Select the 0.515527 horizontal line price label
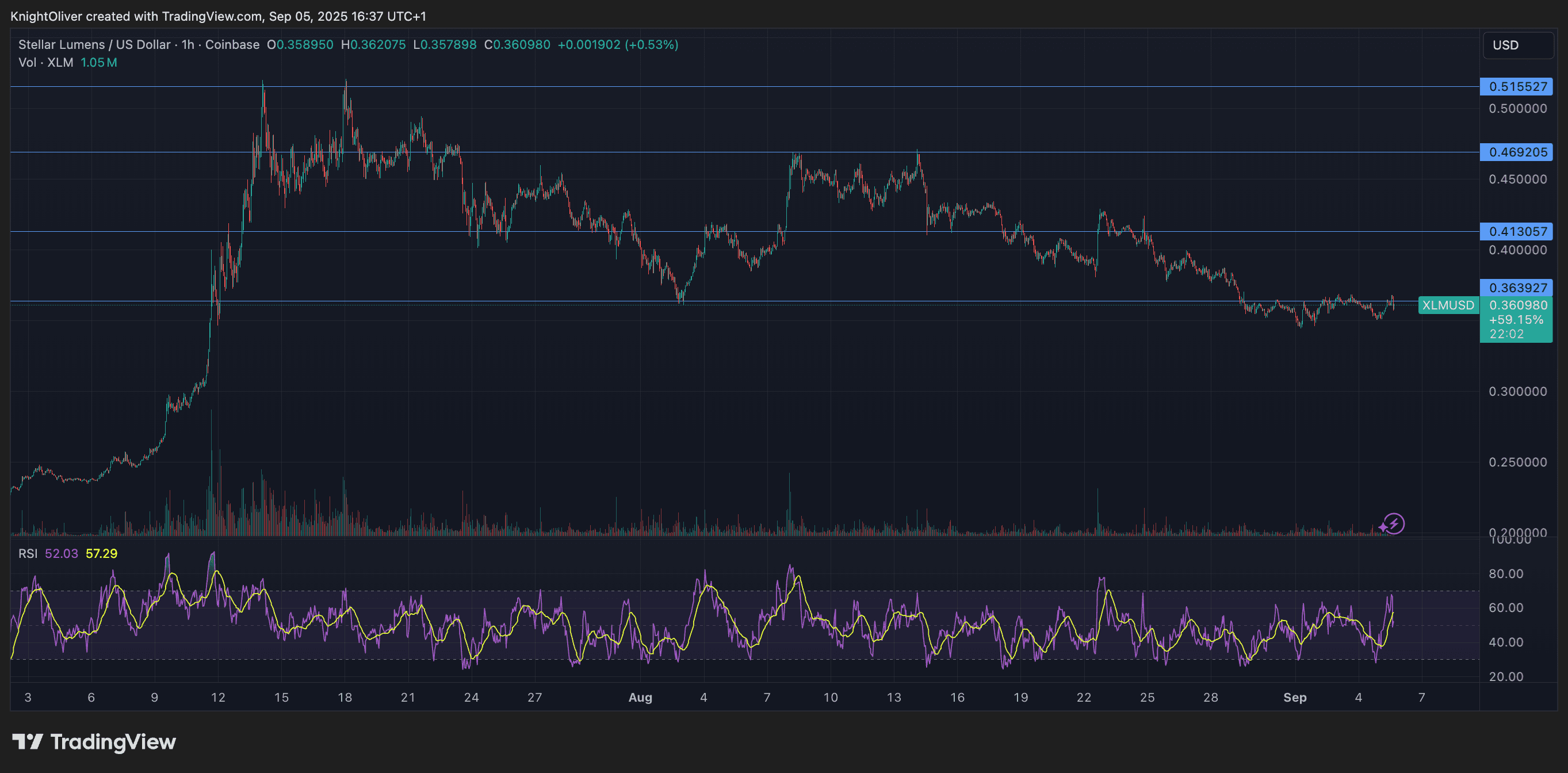The width and height of the screenshot is (1568, 773). pos(1516,86)
